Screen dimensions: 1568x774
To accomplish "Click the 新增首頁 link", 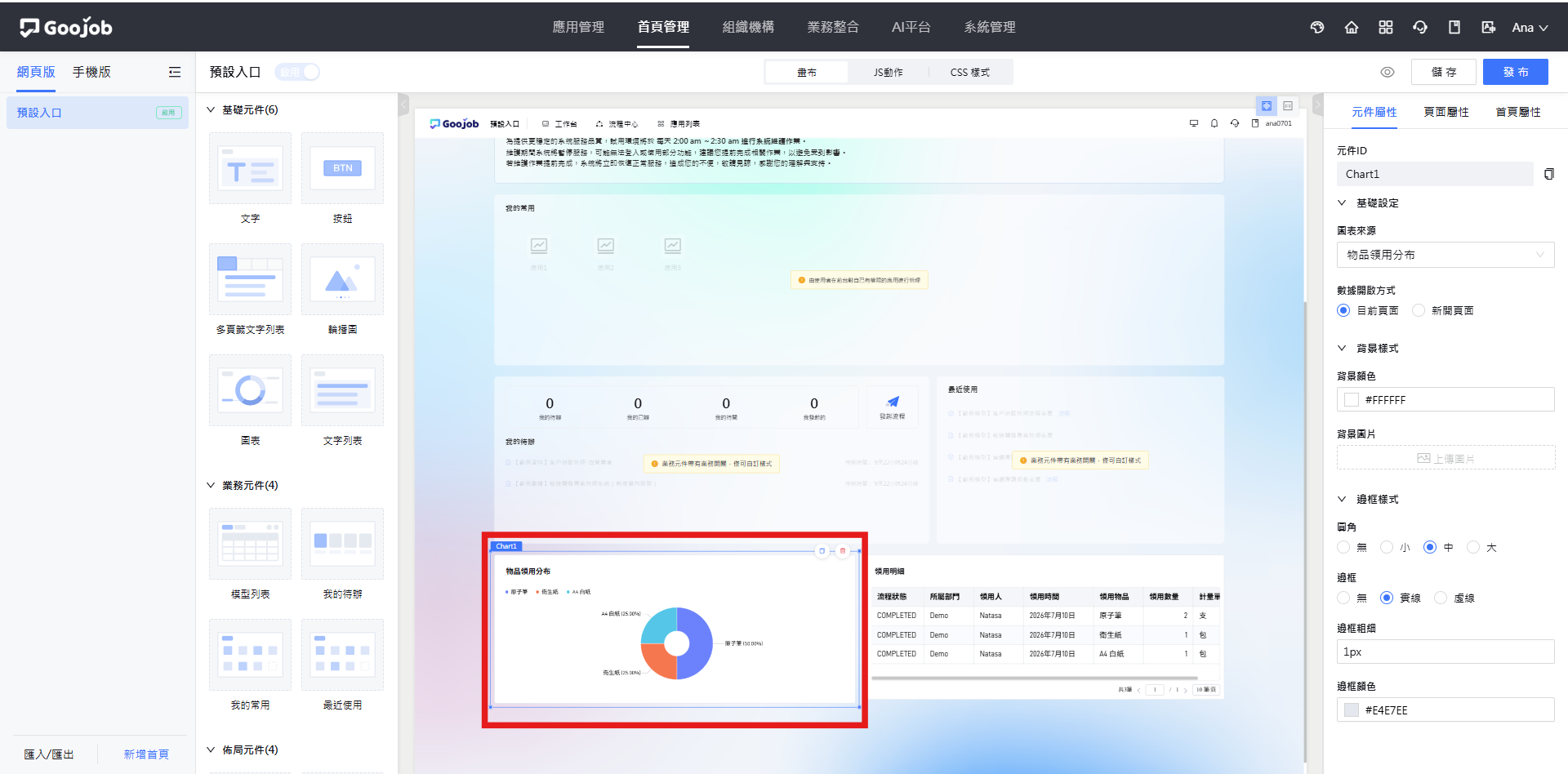I will (x=146, y=754).
